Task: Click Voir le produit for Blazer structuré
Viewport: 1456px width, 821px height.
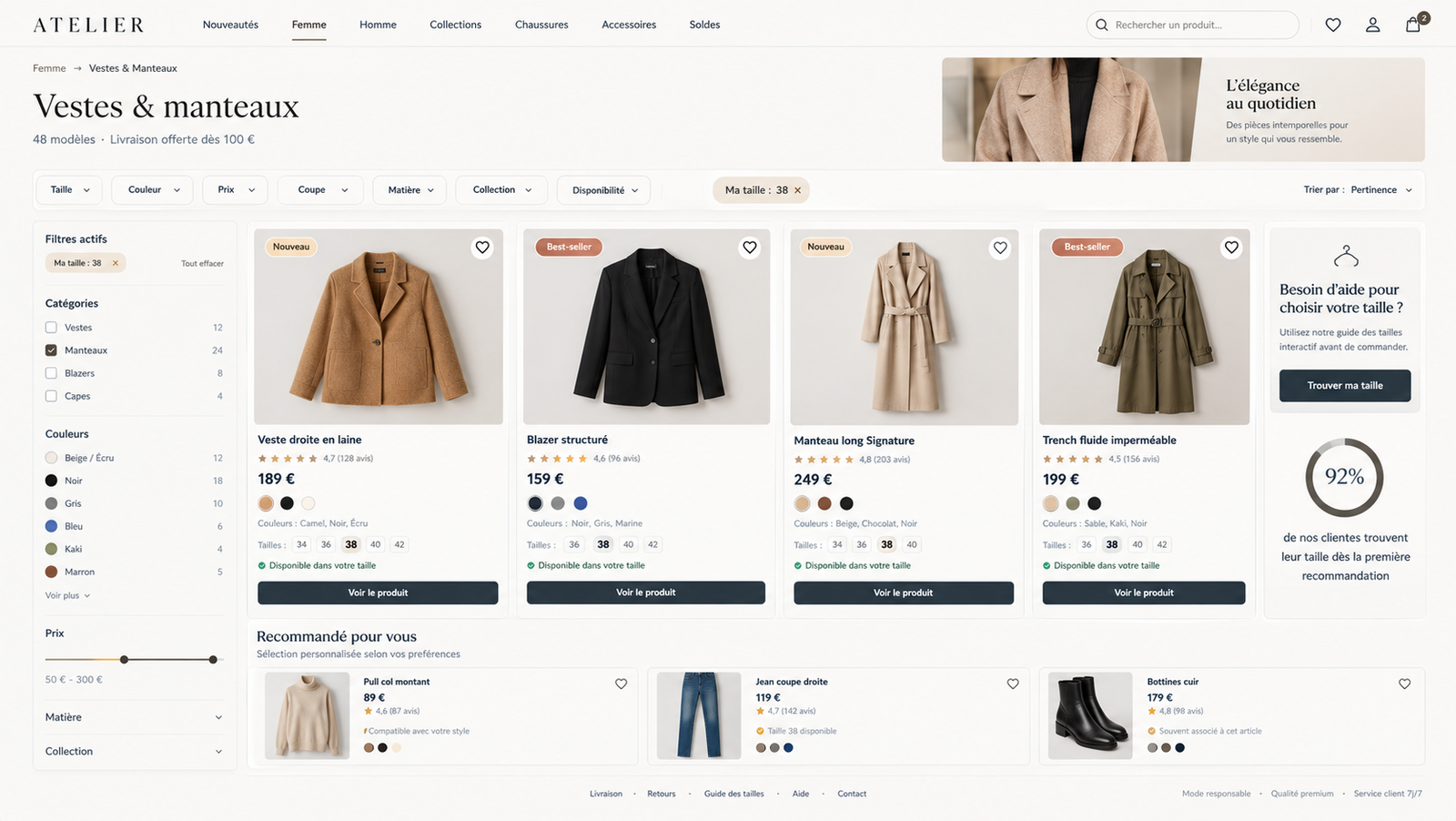Action: [x=646, y=593]
